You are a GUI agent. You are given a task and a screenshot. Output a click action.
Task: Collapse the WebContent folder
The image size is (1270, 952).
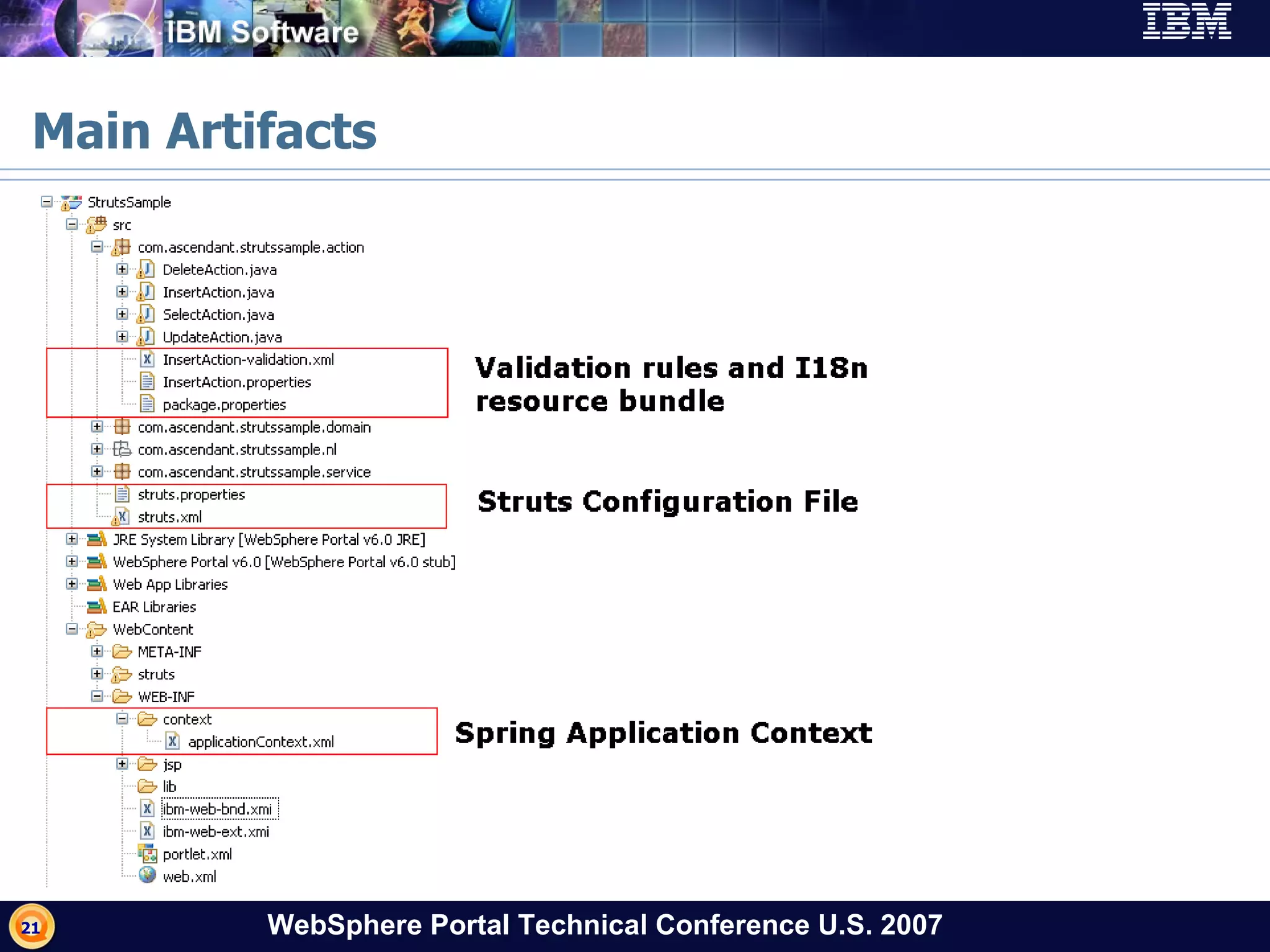point(72,629)
